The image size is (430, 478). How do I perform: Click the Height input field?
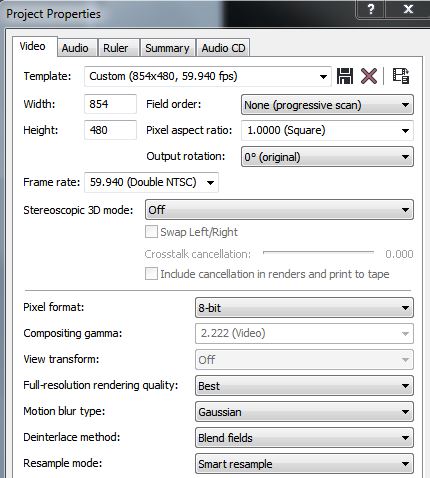point(110,130)
